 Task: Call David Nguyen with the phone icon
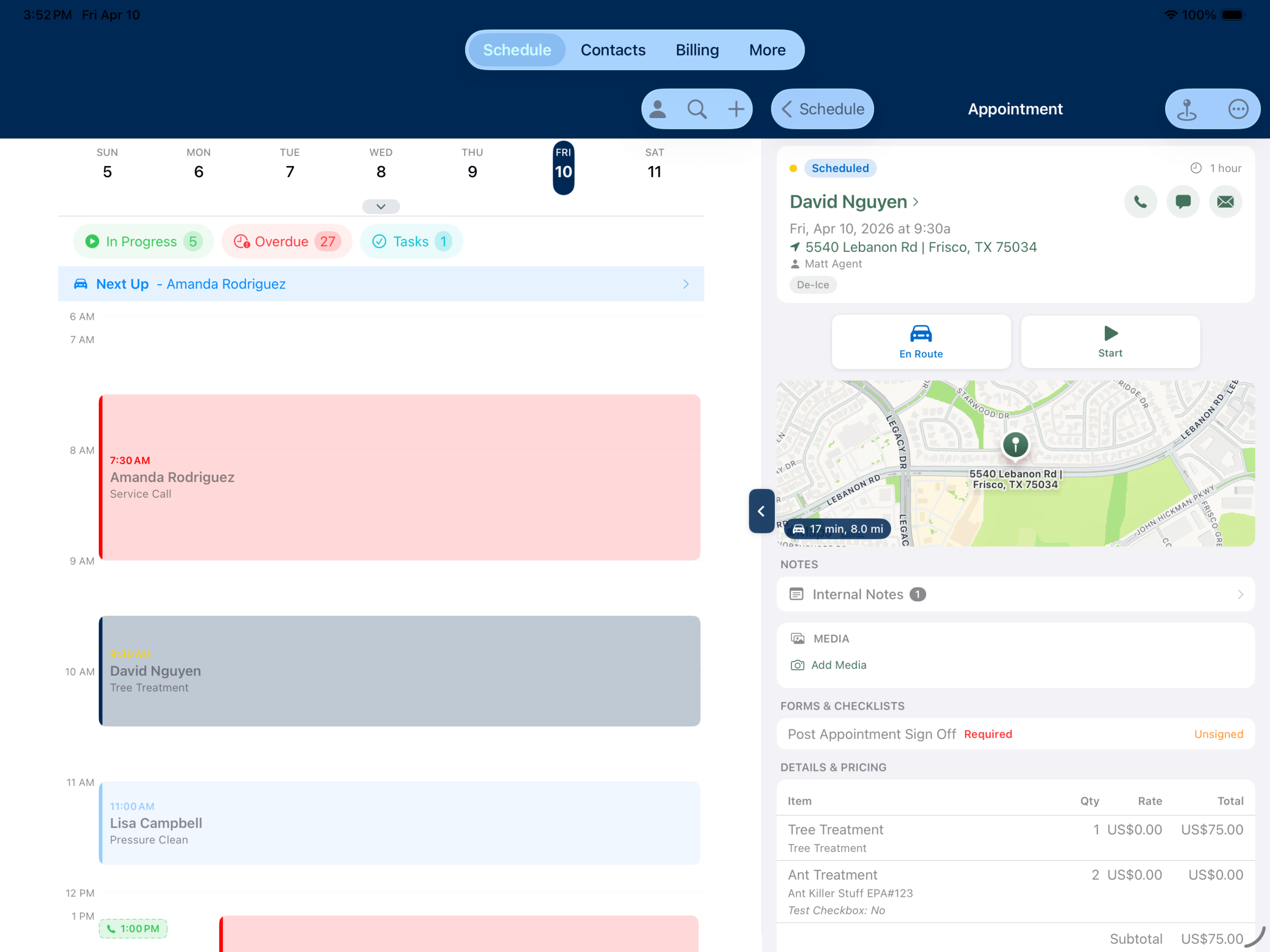click(x=1140, y=201)
